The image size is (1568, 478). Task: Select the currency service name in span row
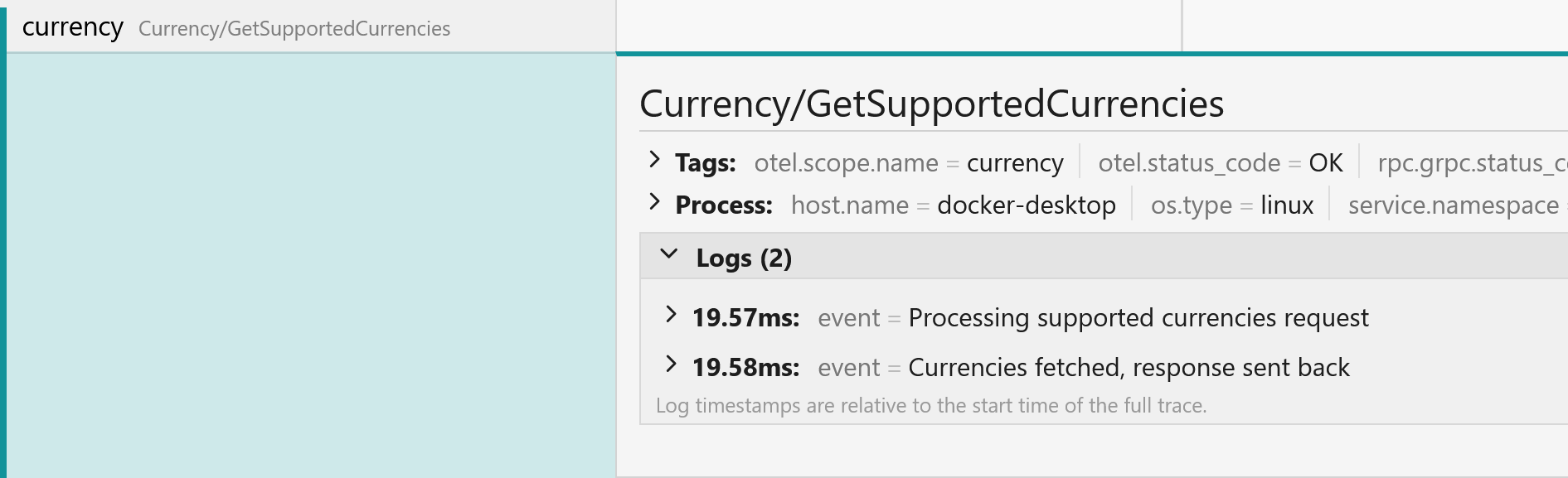[x=73, y=27]
